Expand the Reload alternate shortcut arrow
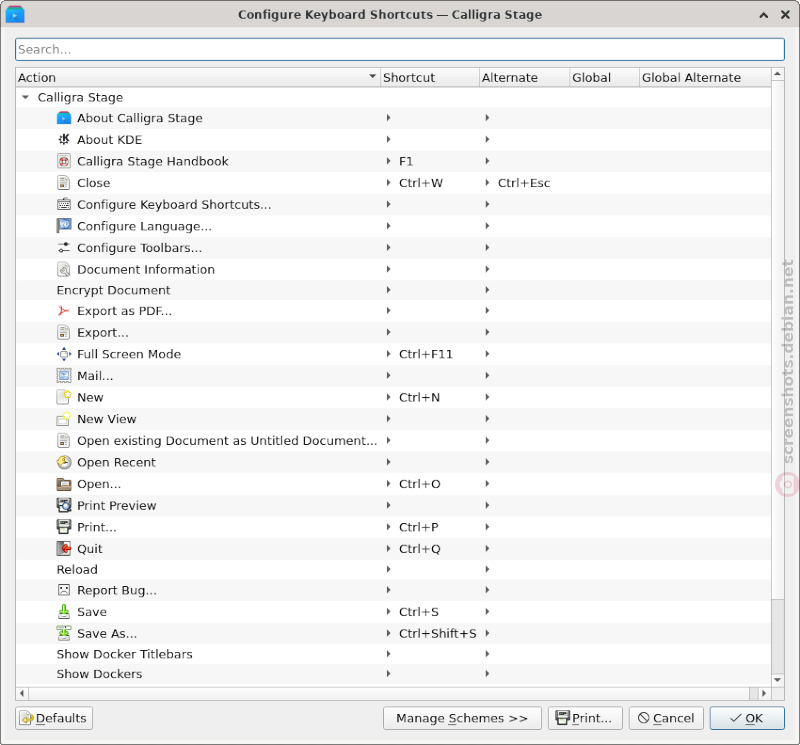The width and height of the screenshot is (800, 745). click(487, 569)
